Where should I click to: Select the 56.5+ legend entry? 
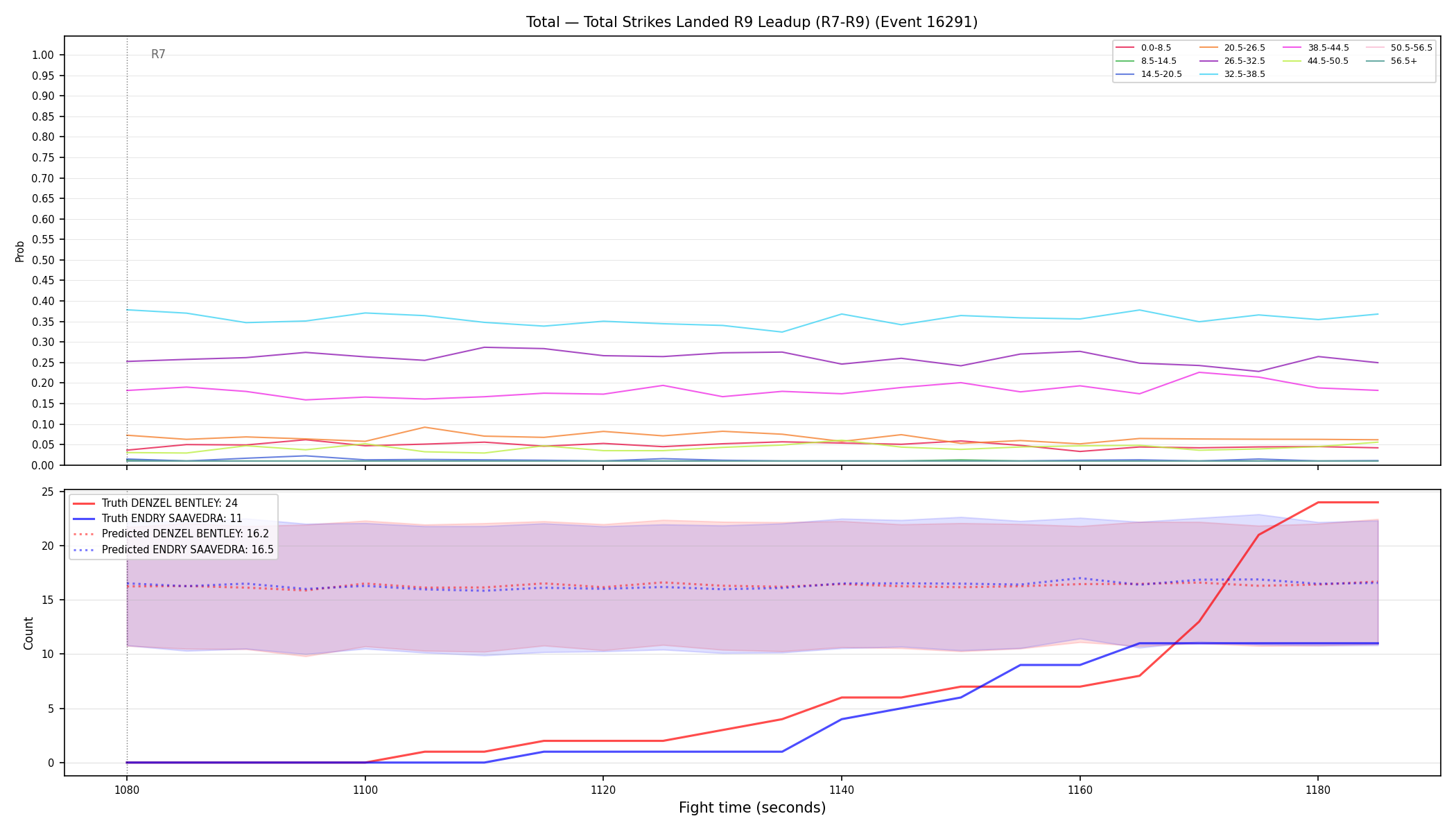(x=1392, y=61)
